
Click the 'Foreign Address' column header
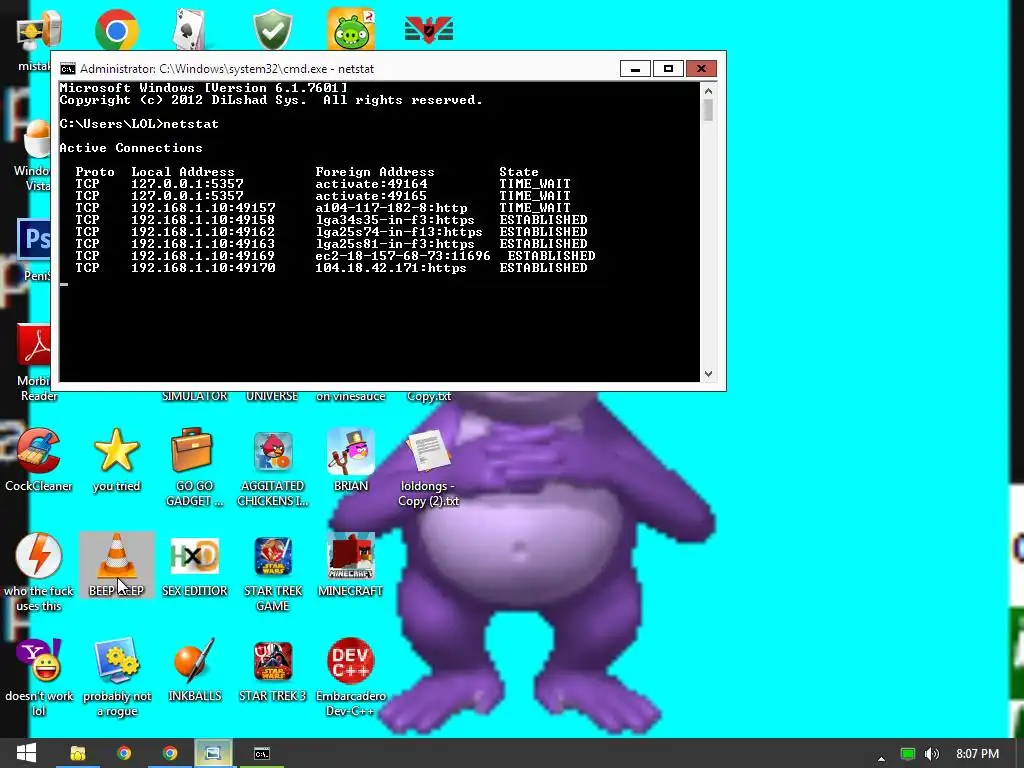tap(375, 172)
